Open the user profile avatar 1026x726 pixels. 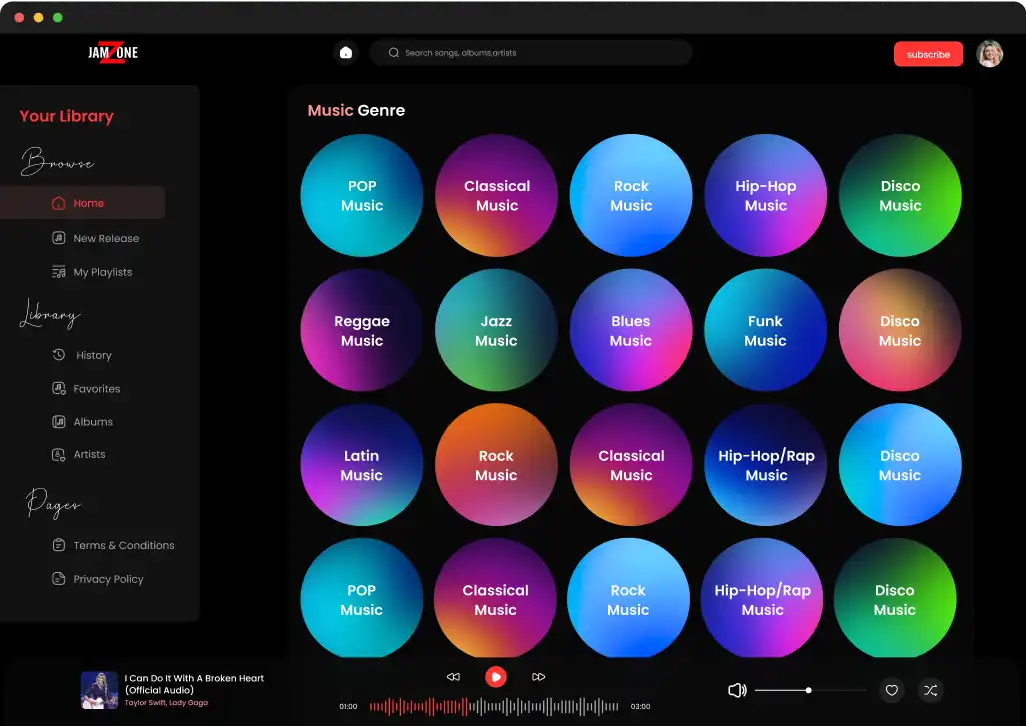989,54
